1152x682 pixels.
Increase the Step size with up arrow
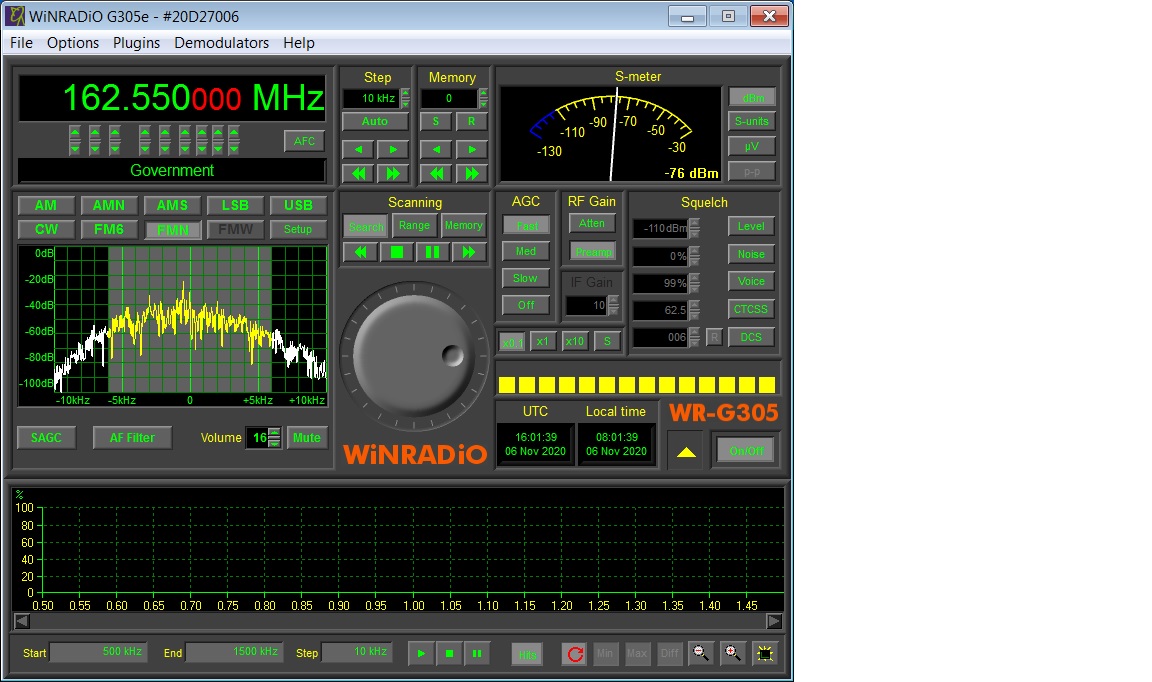[405, 94]
